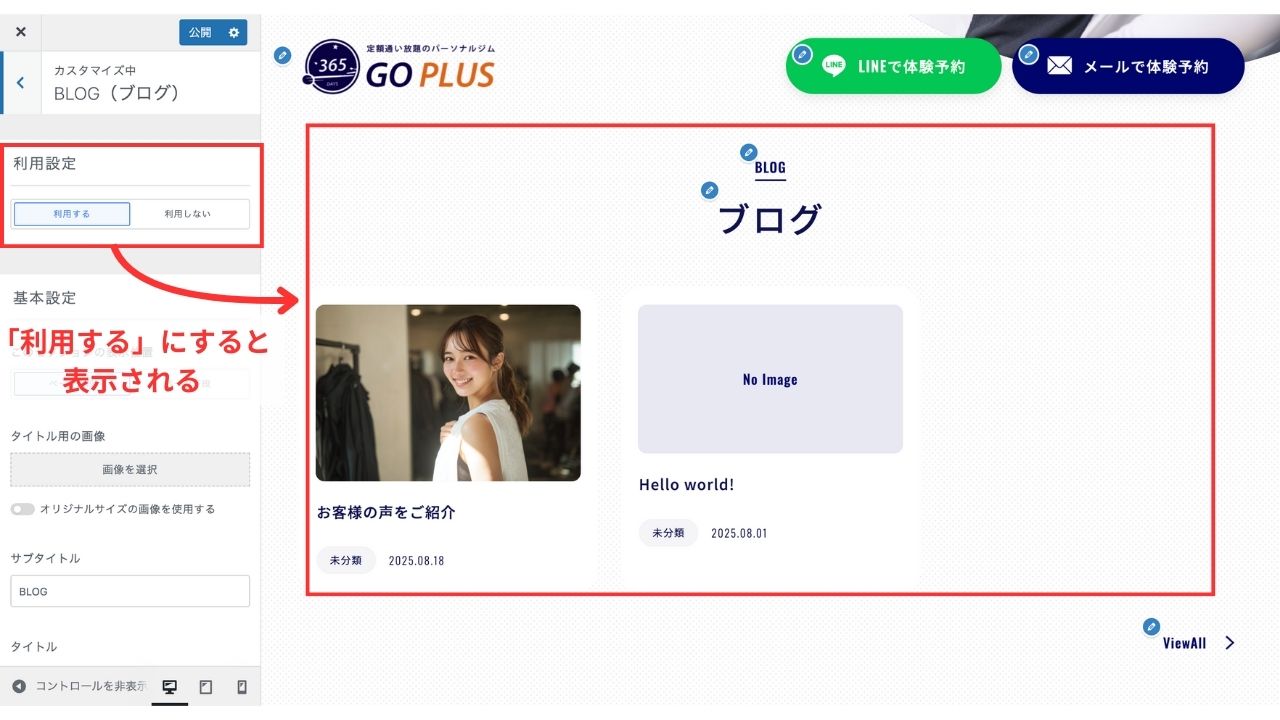
Task: Click edit pencil beside ブログ heading
Action: [x=709, y=190]
